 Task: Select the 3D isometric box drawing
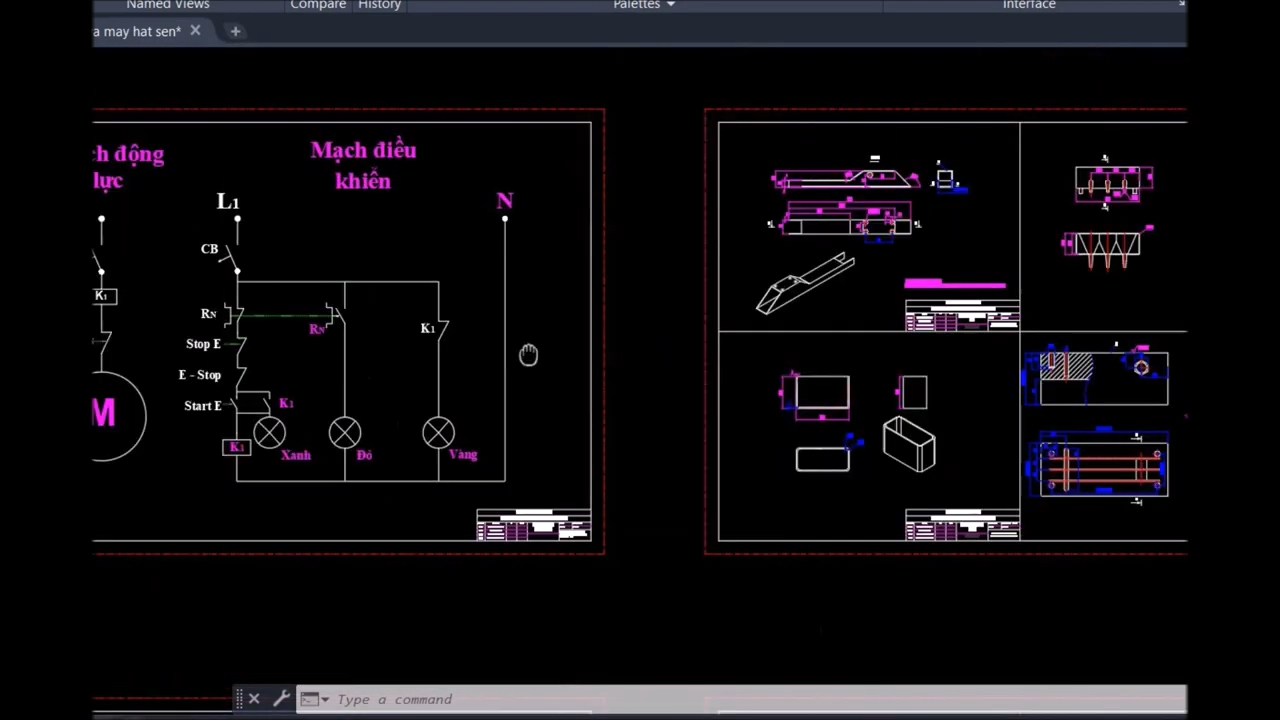(x=909, y=444)
